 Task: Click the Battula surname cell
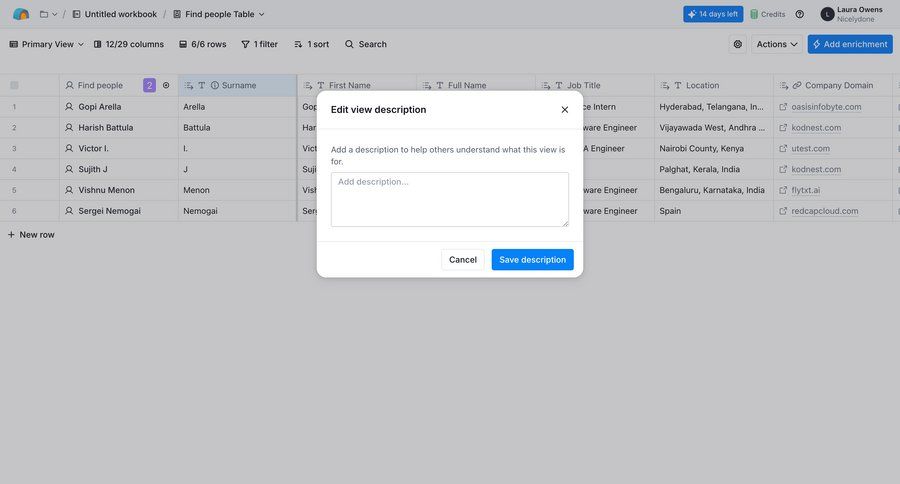238,127
